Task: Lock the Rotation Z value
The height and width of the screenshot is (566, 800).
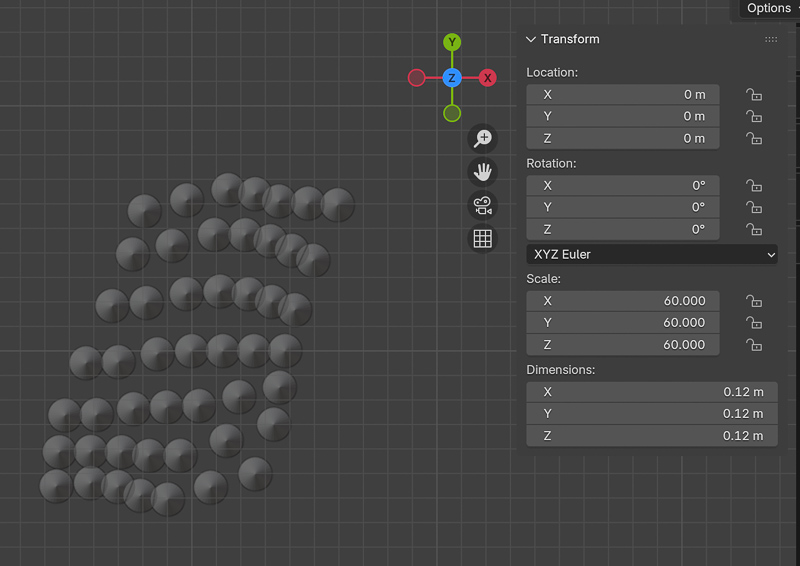Action: 754,230
